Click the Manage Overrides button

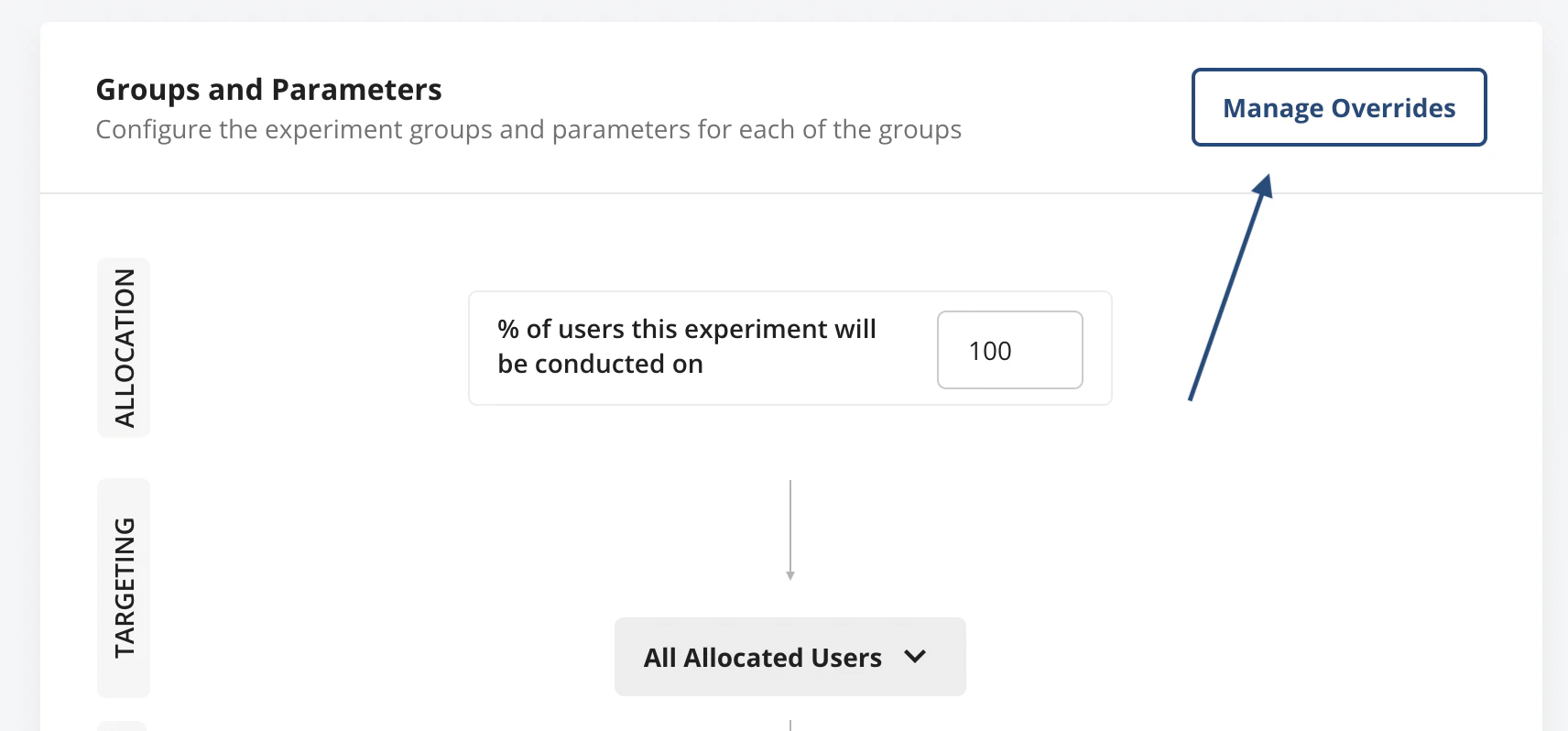click(1337, 107)
